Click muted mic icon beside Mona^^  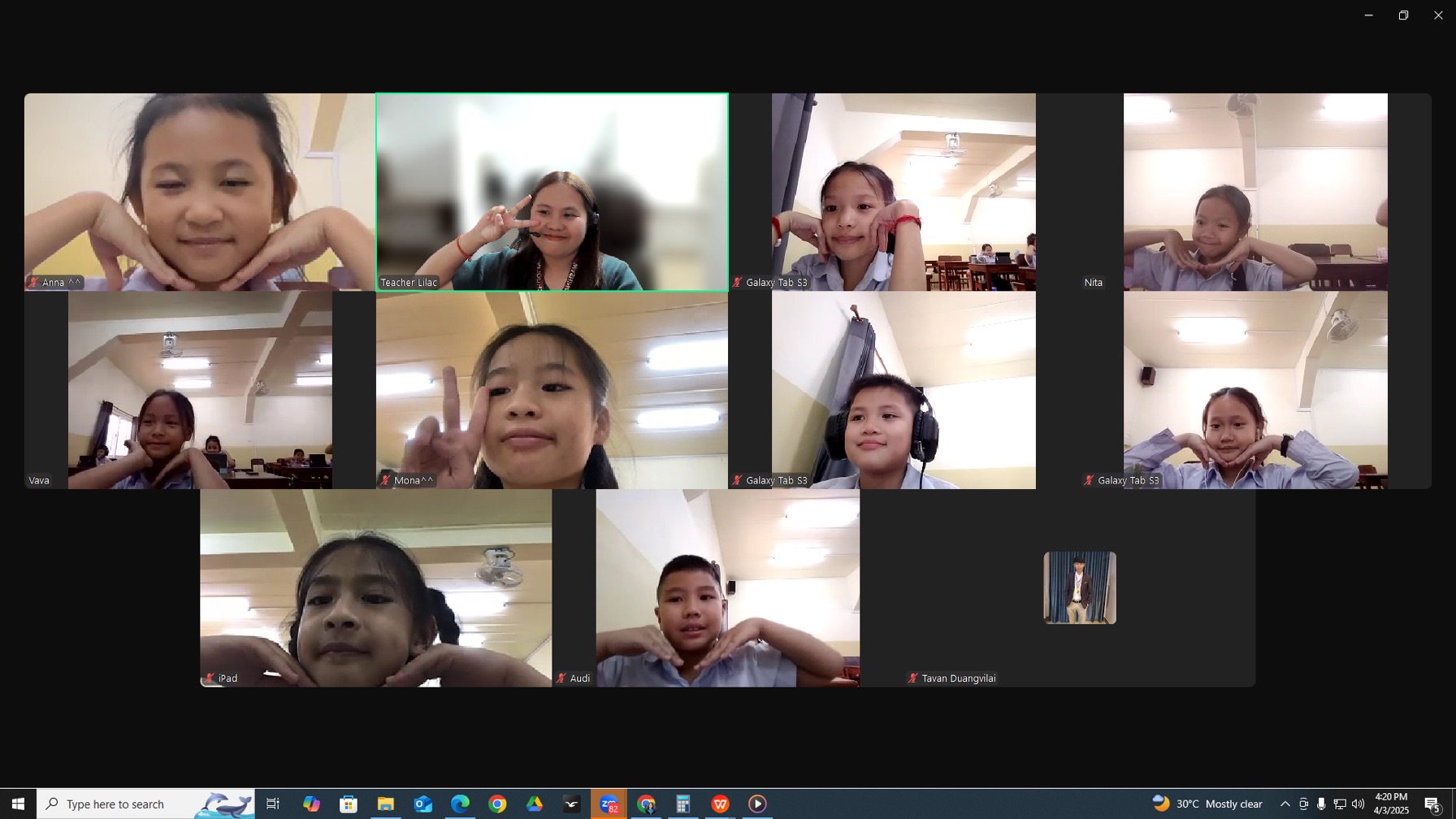coord(386,480)
